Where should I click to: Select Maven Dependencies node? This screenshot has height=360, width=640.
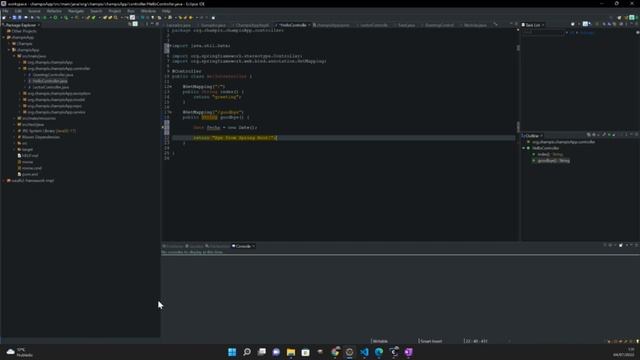point(40,137)
